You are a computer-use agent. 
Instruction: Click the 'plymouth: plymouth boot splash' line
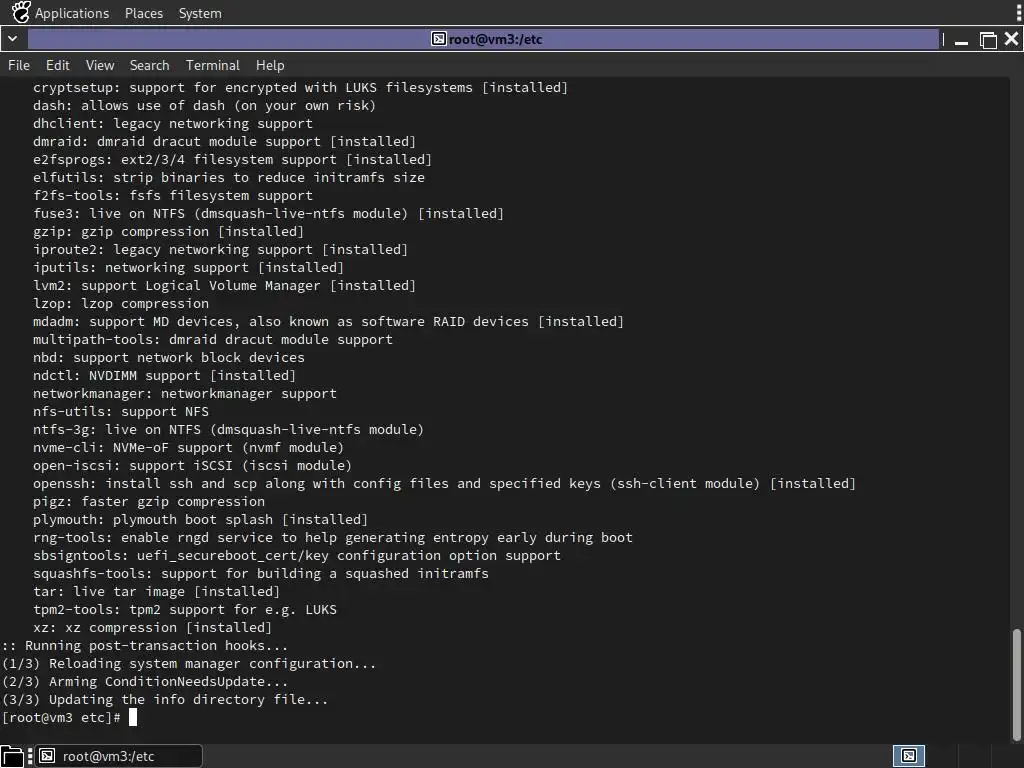coord(200,520)
